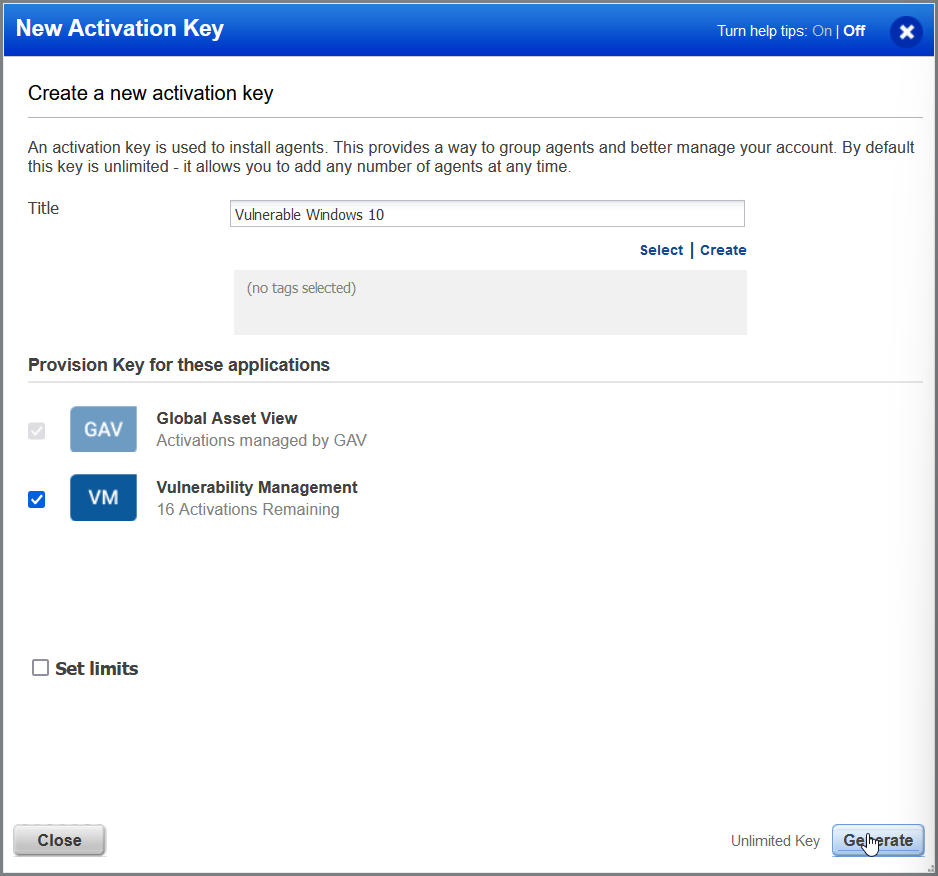This screenshot has width=938, height=876.
Task: Click the New Activation Key header
Action: [x=119, y=28]
